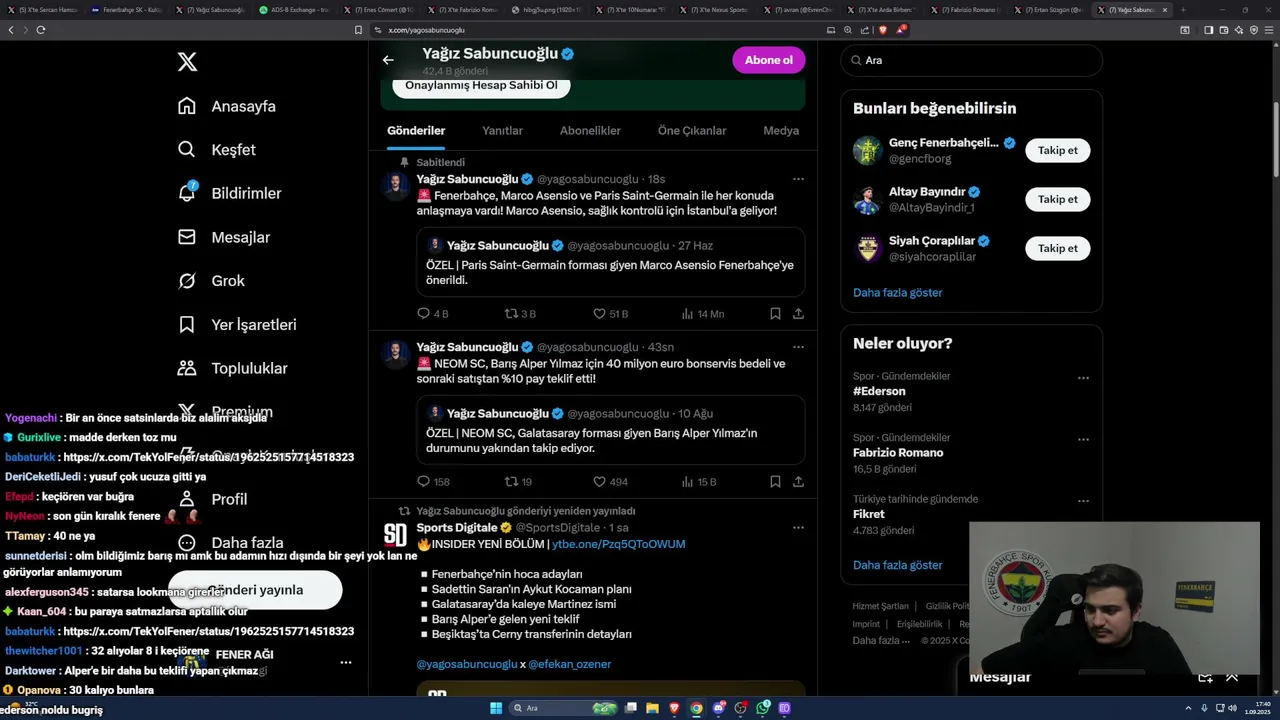View analytics of the NEOM SC post

point(699,482)
